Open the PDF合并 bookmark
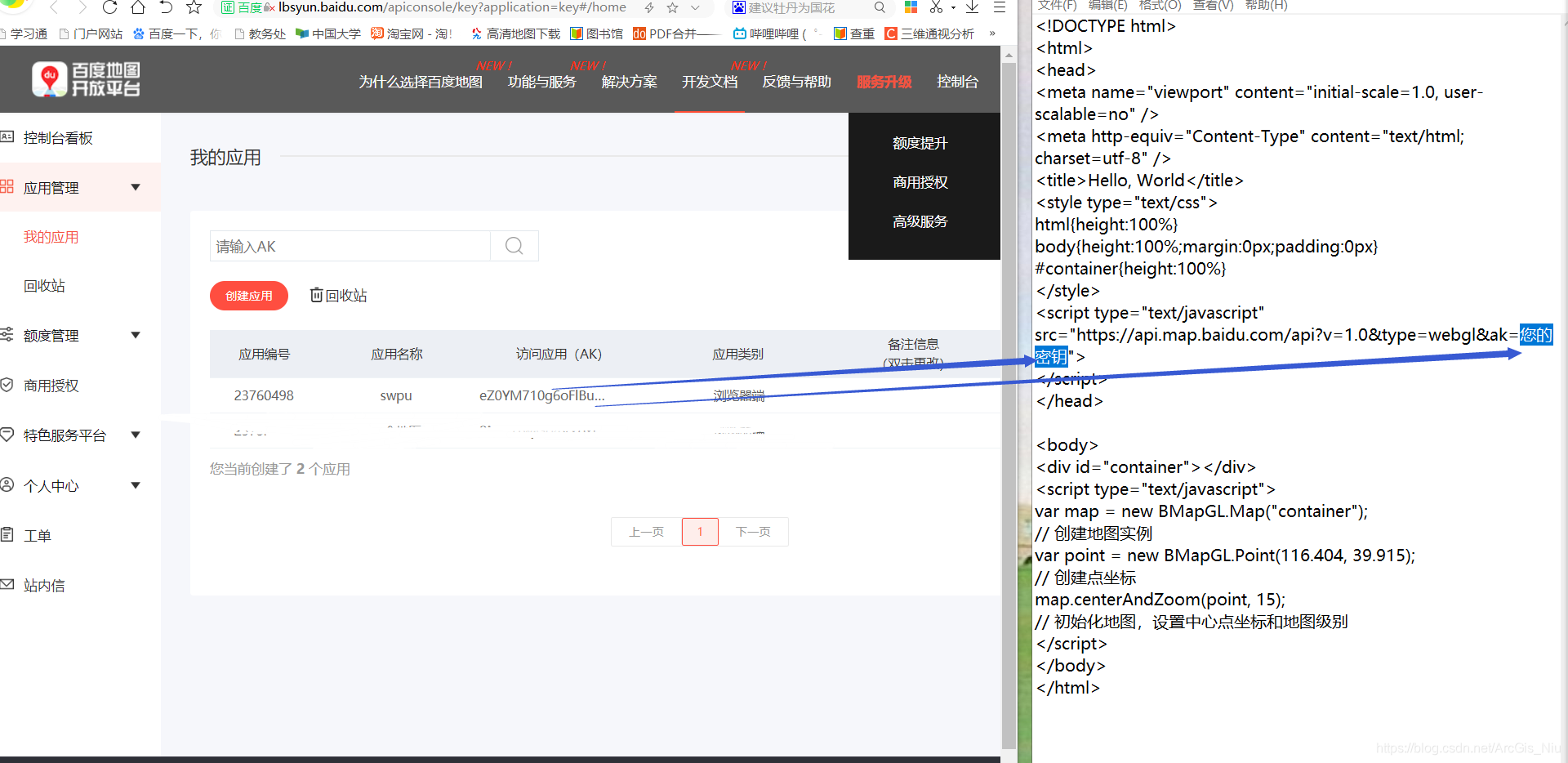1568x763 pixels. 677,33
